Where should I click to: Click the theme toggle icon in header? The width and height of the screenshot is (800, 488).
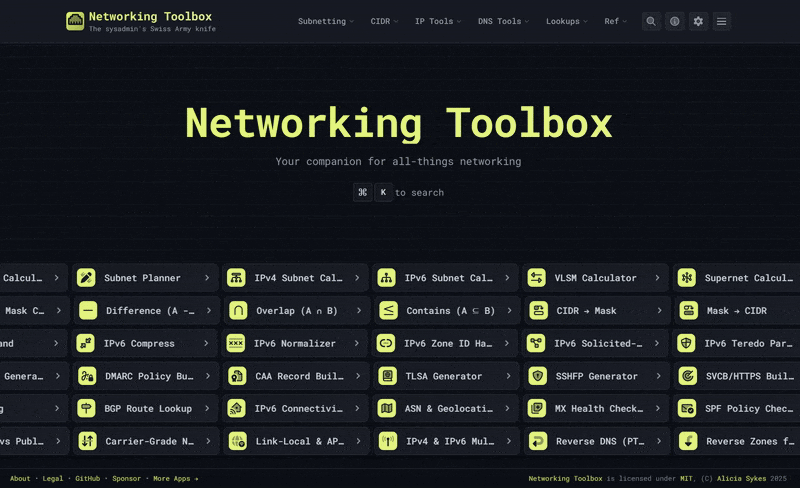point(674,21)
